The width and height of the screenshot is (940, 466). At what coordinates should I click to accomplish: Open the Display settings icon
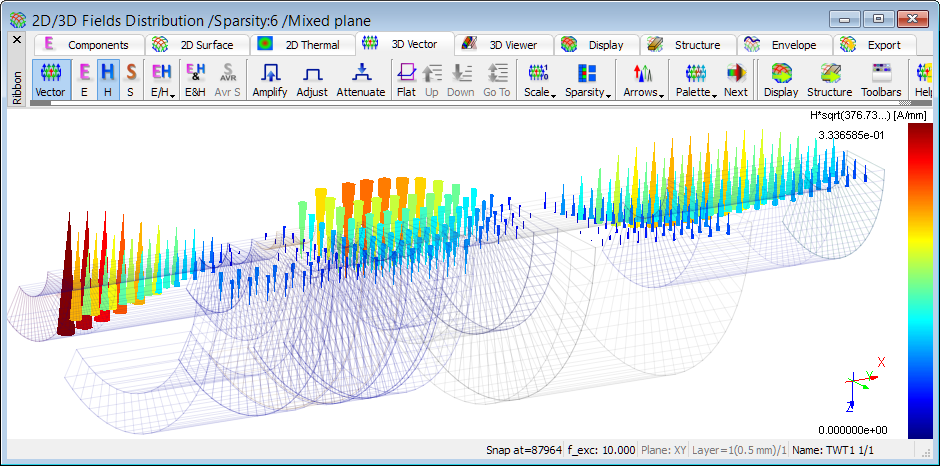[781, 79]
